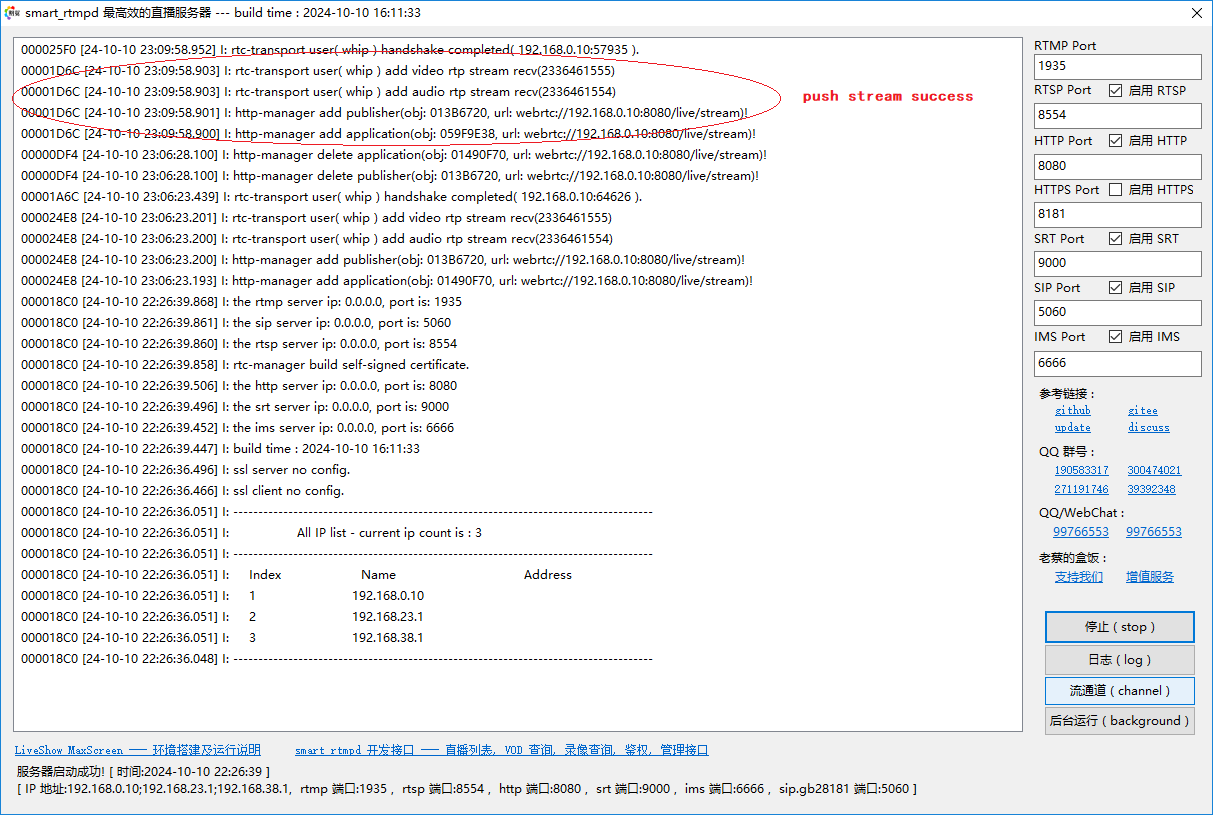Viewport: 1213px width, 815px height.
Task: Visit the gitee reference link
Action: click(x=1142, y=411)
